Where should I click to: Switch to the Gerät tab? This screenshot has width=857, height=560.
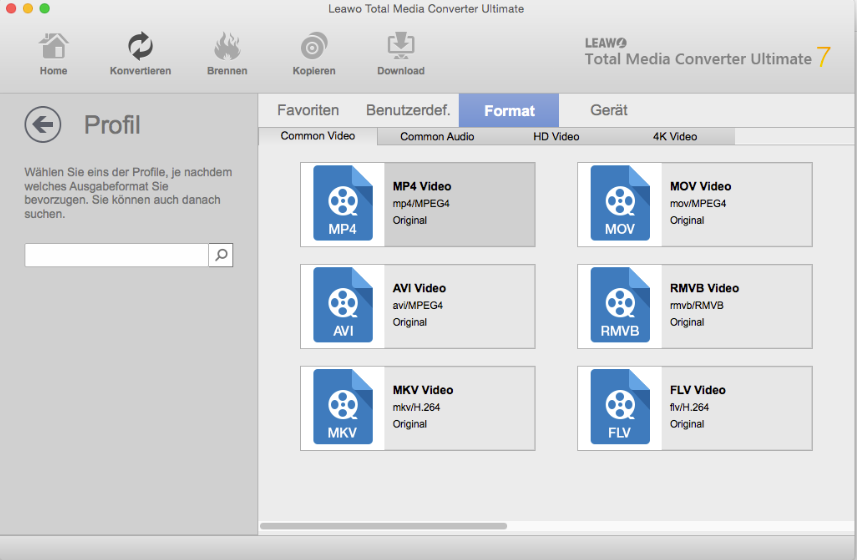click(x=609, y=110)
